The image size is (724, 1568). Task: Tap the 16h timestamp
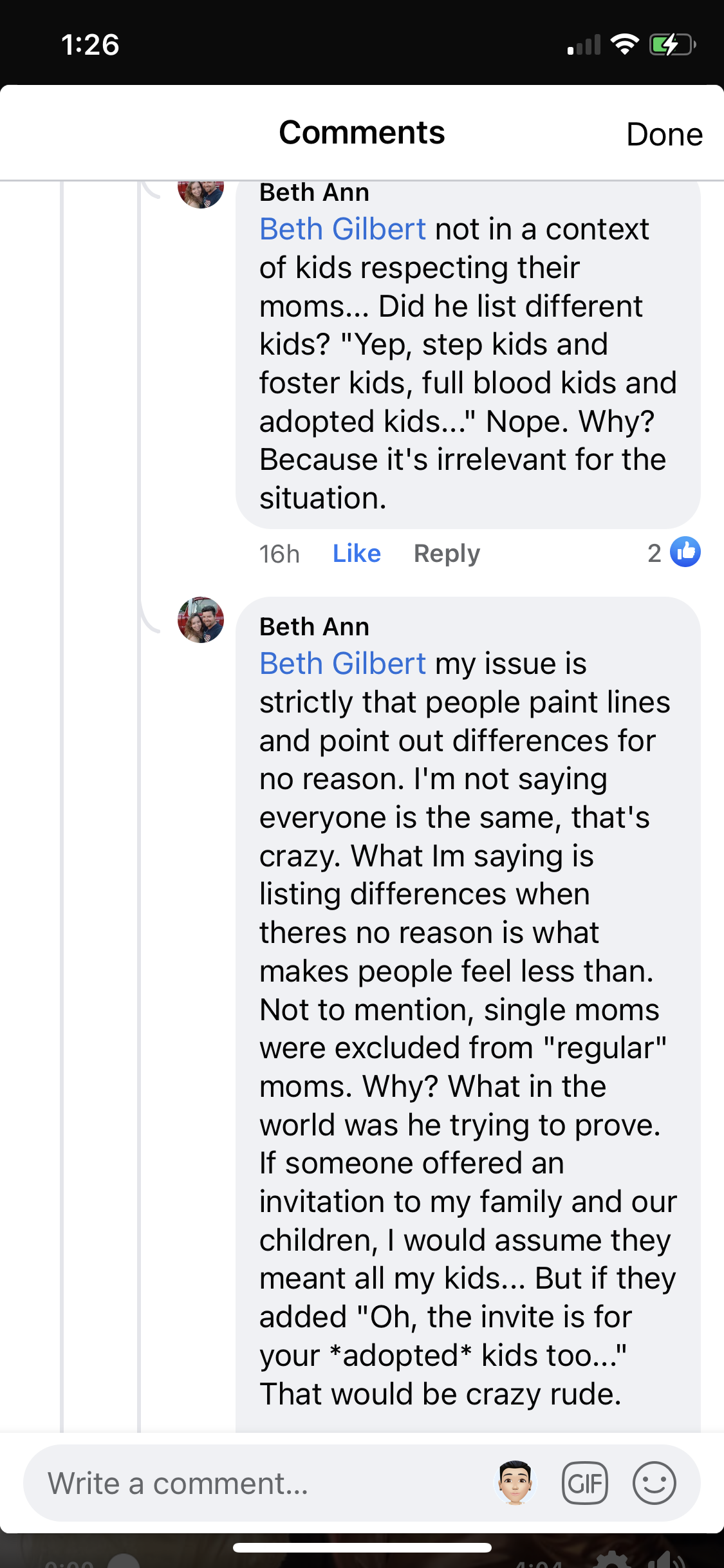coord(279,554)
